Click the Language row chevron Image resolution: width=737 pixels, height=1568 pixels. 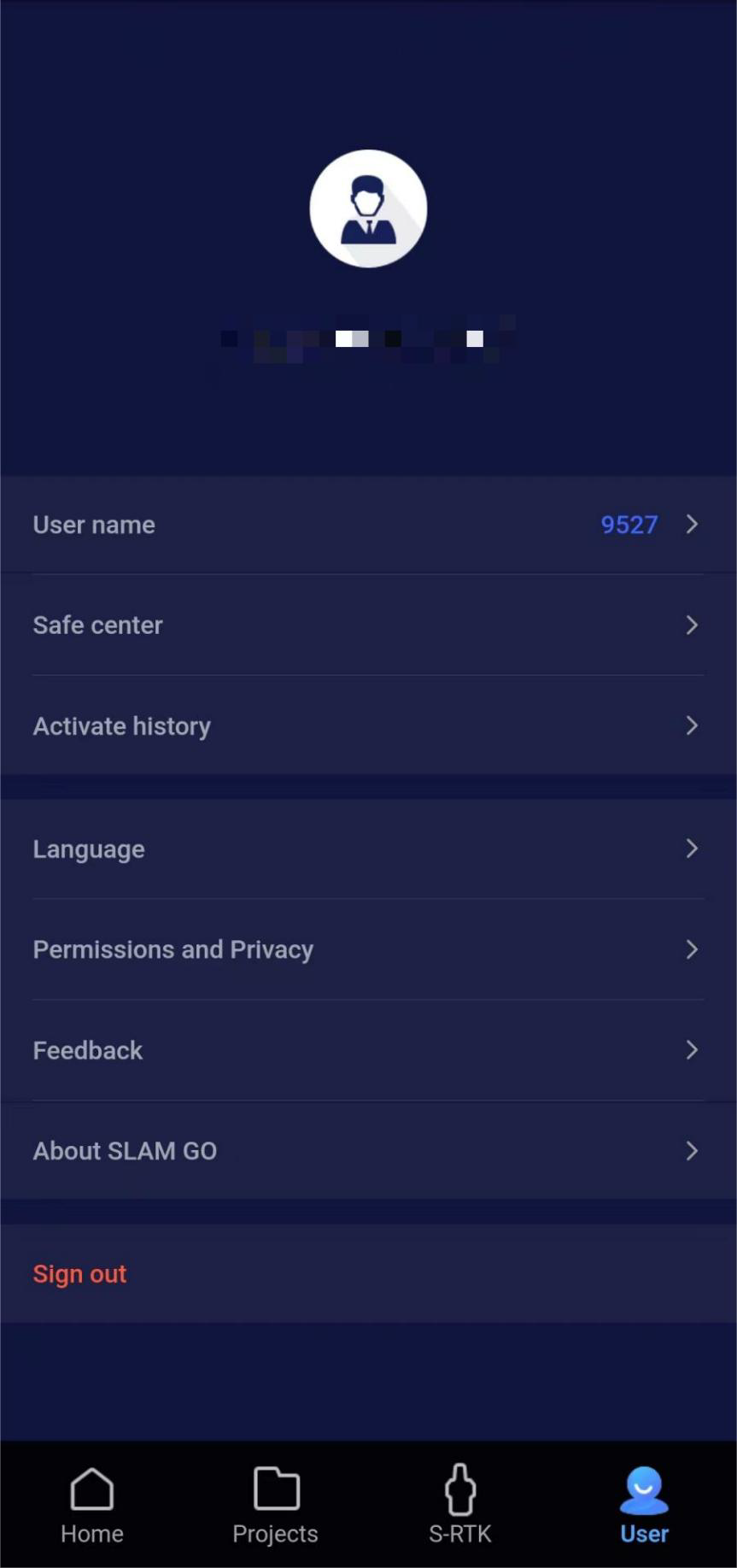click(x=692, y=849)
